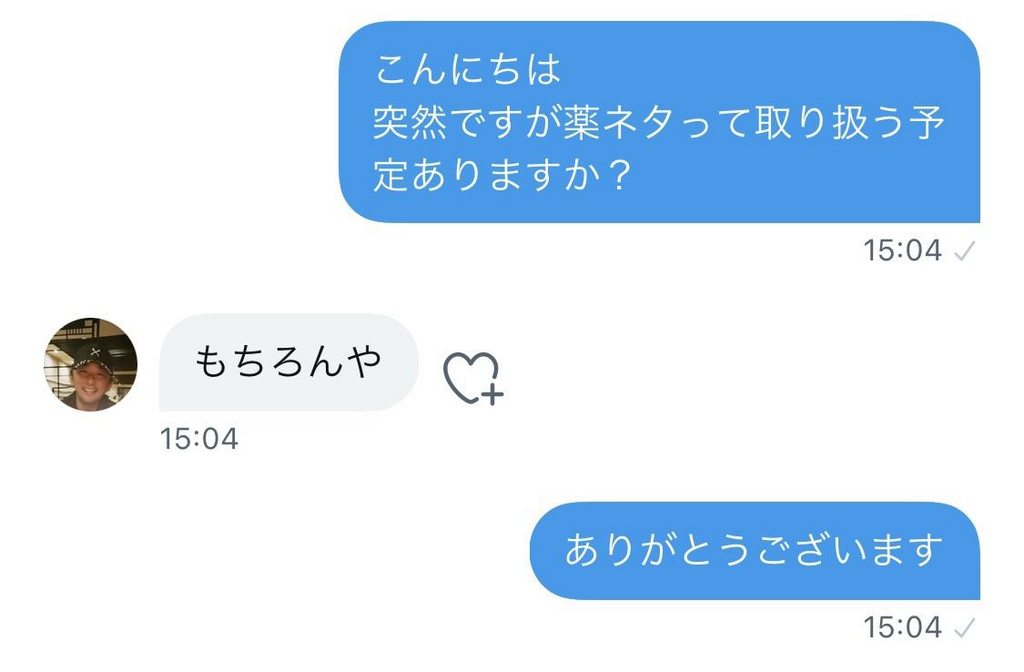Select the ありがとうございます blue bubble

pos(754,550)
